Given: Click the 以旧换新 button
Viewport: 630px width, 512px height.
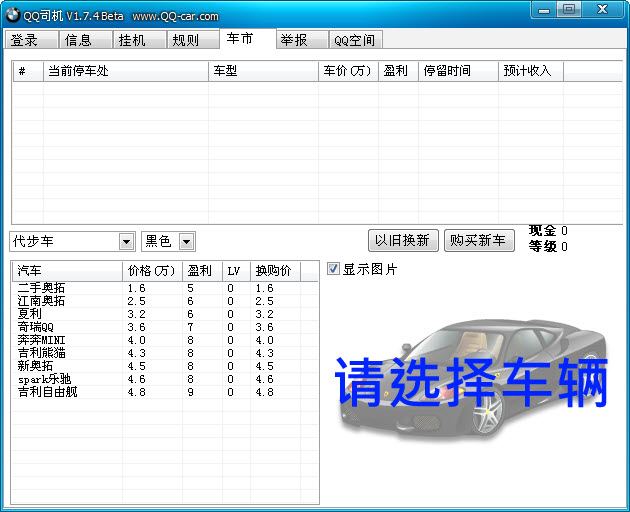Looking at the screenshot, I should coord(403,240).
